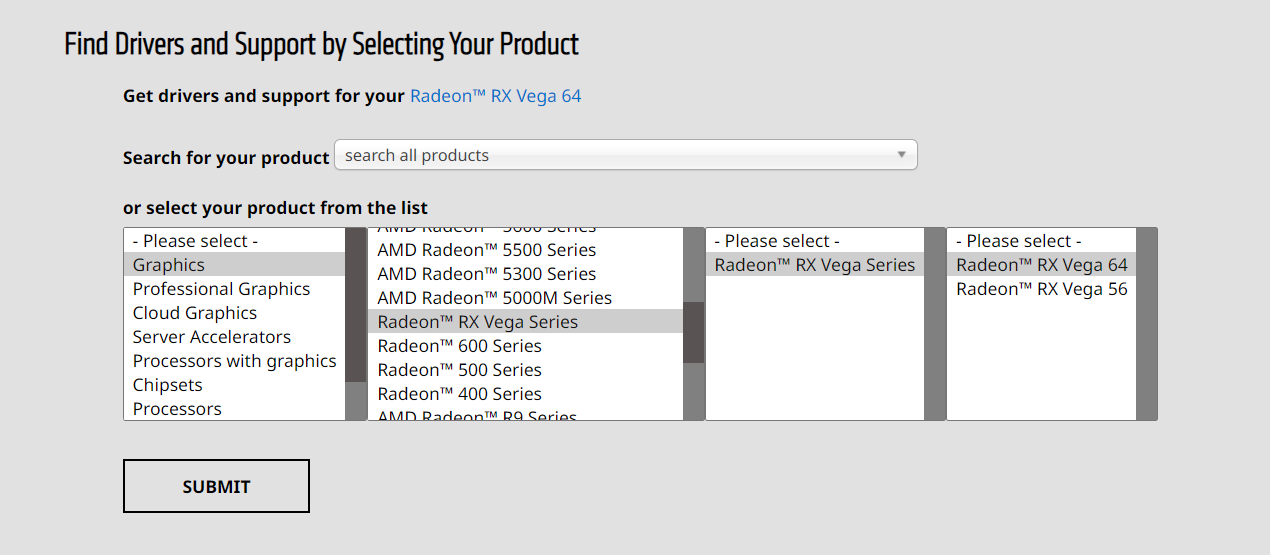Open the Radeon RX Vega 64 link
The height and width of the screenshot is (555, 1270).
tap(495, 96)
